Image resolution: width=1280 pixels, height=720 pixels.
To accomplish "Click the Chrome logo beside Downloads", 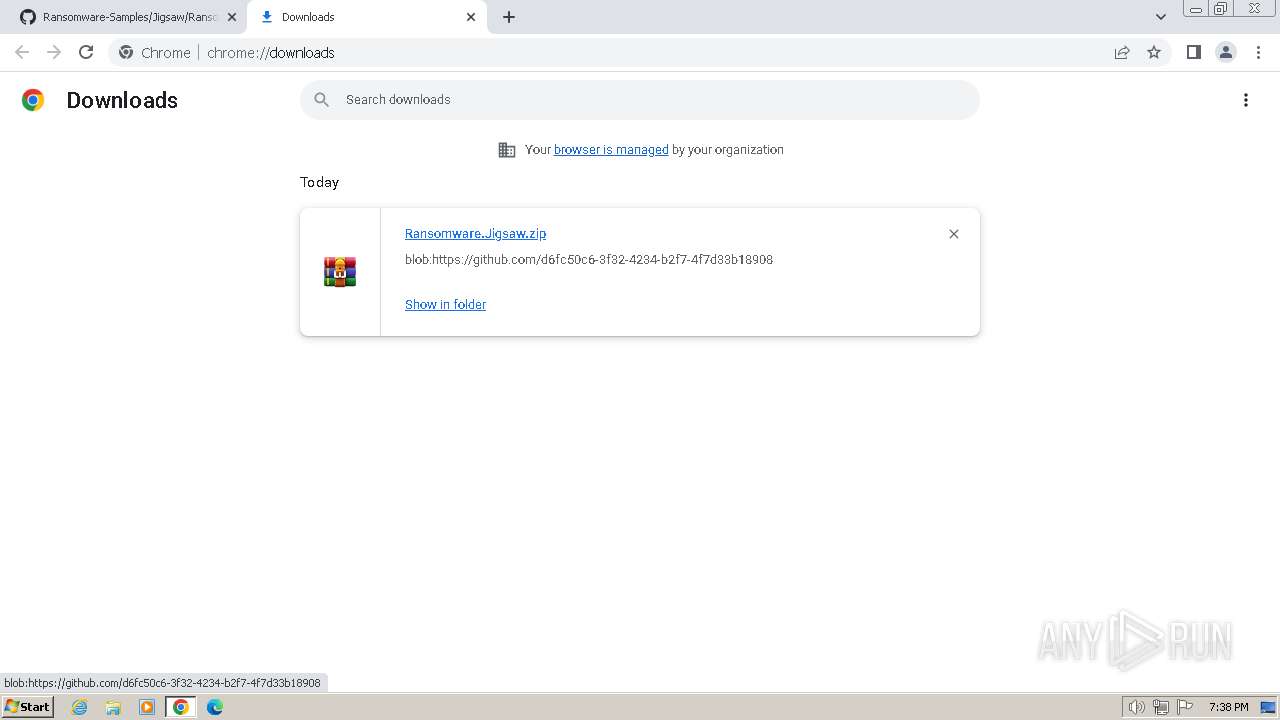I will tap(33, 100).
